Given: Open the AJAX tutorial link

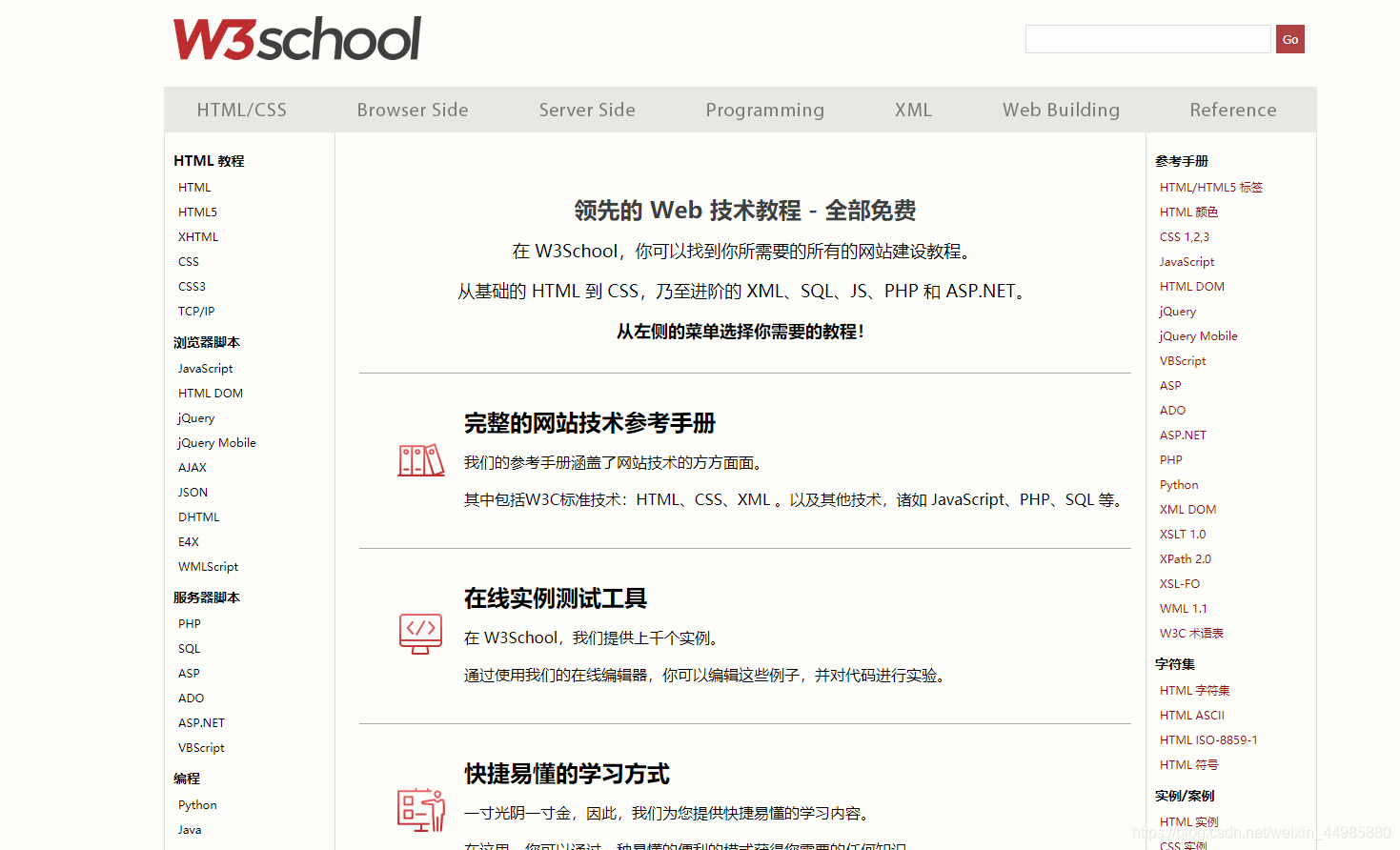Looking at the screenshot, I should point(193,468).
